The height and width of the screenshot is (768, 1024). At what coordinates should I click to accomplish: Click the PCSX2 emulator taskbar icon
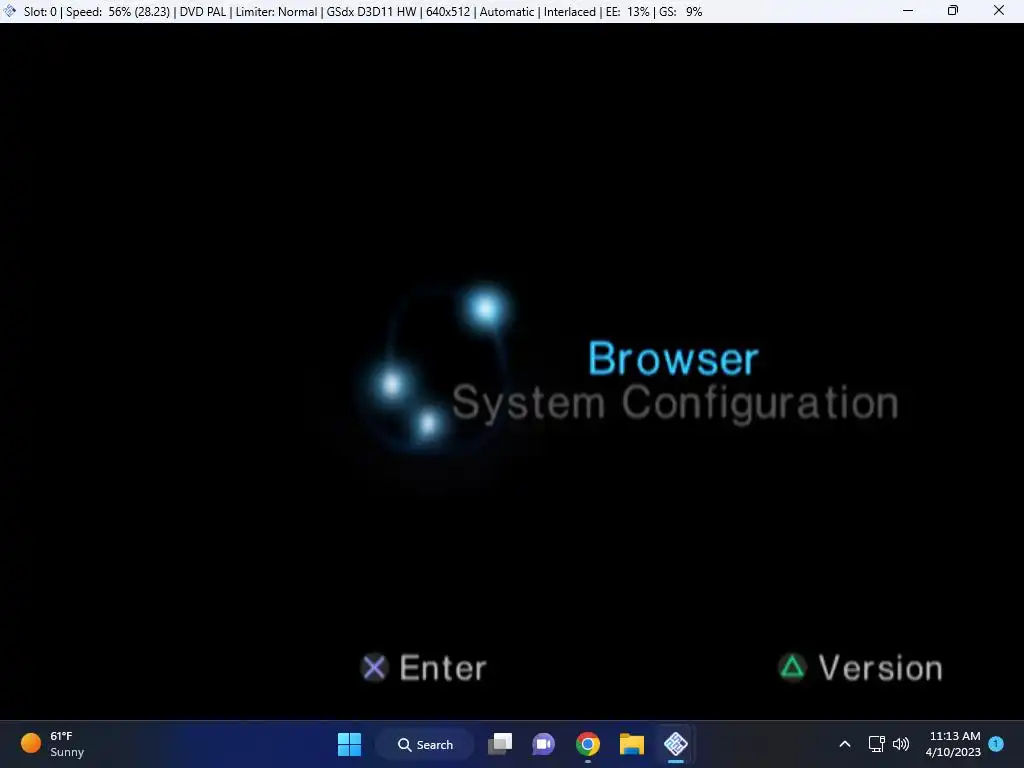pos(676,744)
